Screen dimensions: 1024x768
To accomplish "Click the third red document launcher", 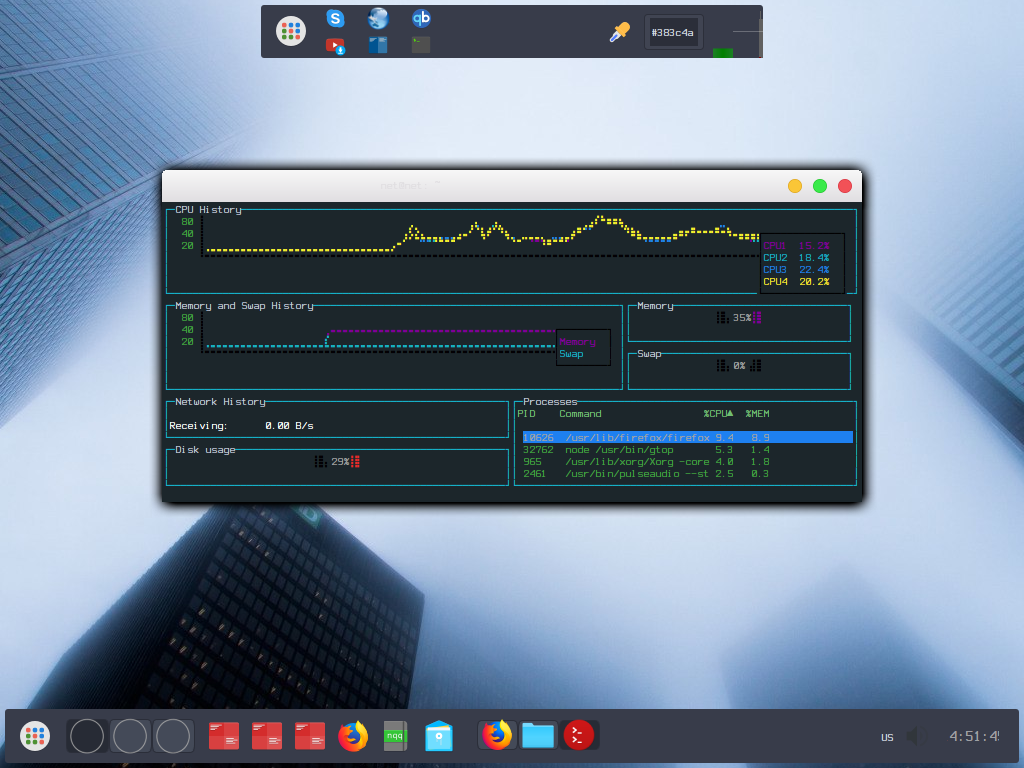I will click(x=310, y=736).
